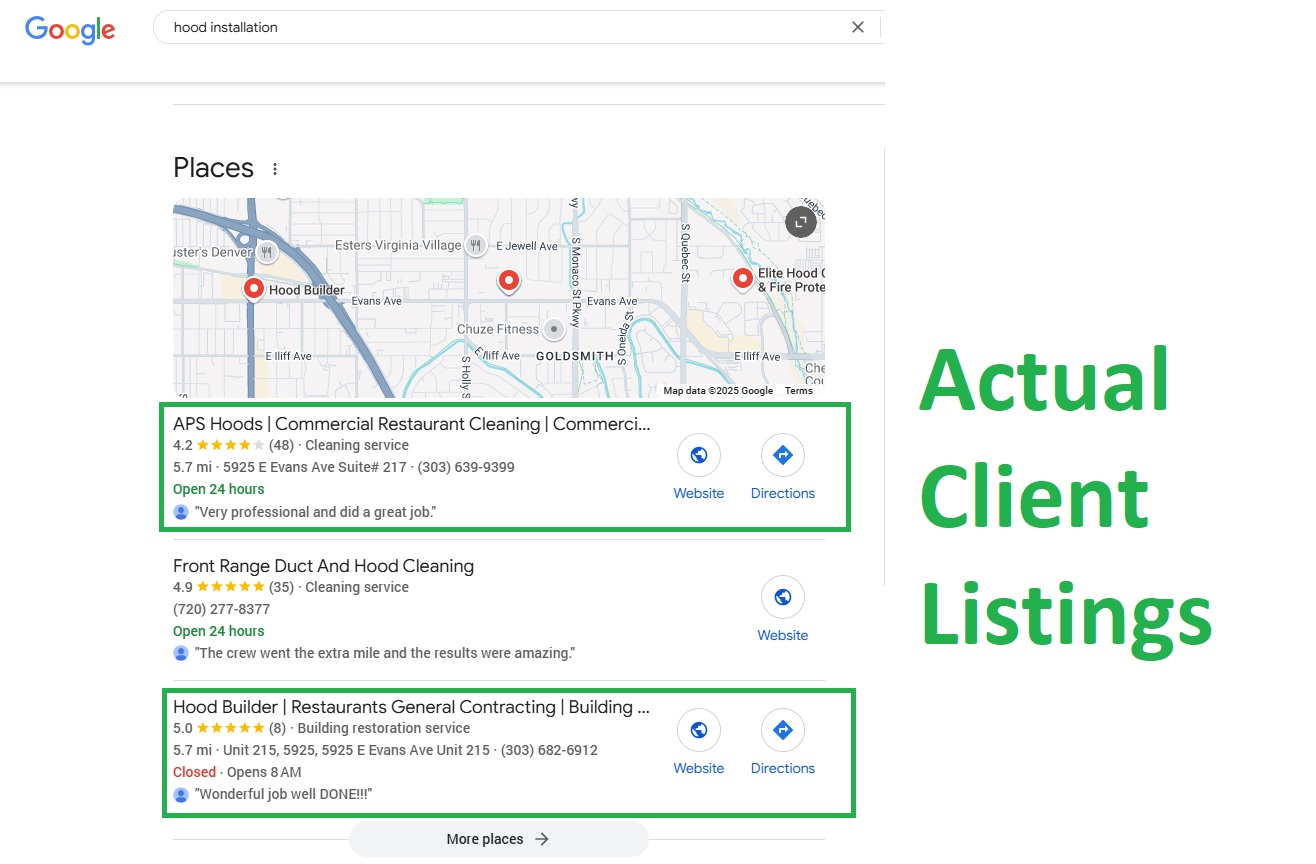1316x864 pixels.
Task: Select the Elite Hood map pin
Action: click(742, 279)
